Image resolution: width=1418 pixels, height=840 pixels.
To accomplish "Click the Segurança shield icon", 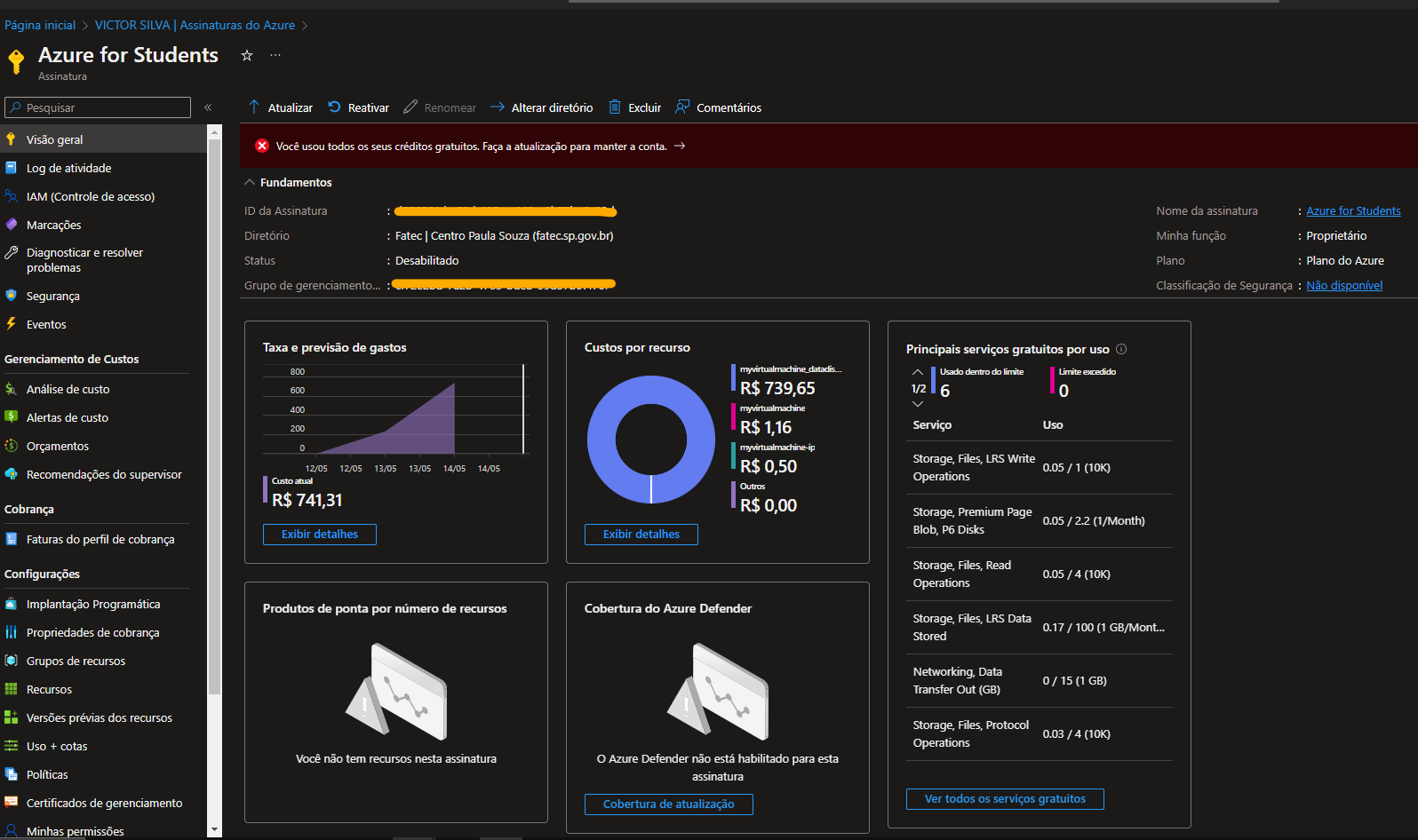I will pyautogui.click(x=12, y=295).
